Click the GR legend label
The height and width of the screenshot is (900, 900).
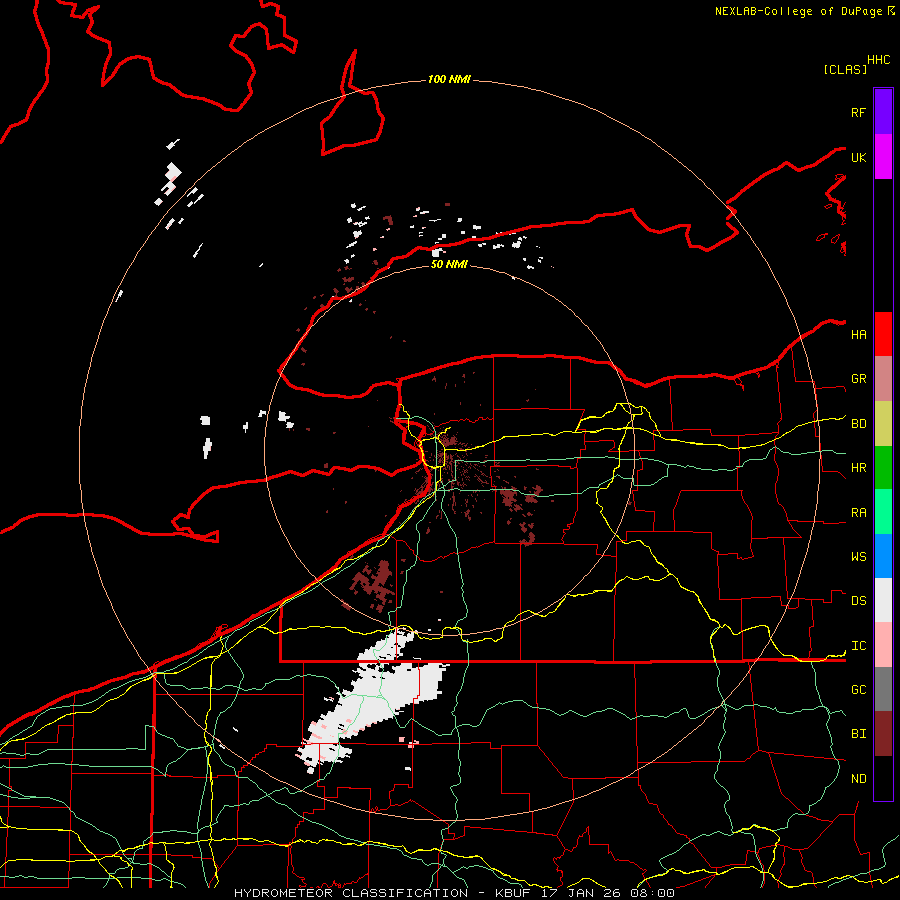tap(859, 379)
